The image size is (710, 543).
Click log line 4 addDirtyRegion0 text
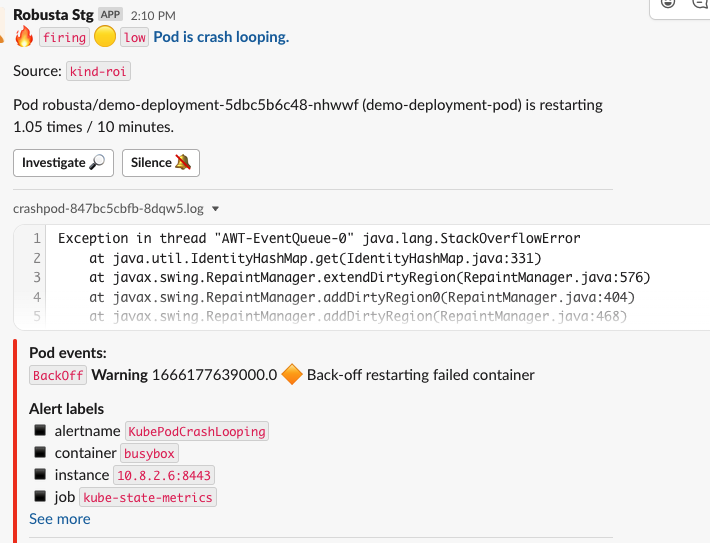(x=362, y=297)
